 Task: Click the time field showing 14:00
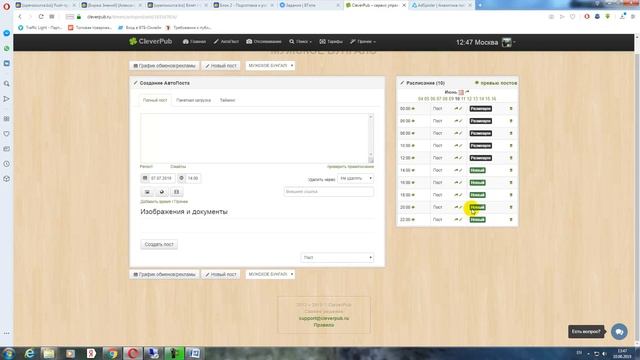coord(193,178)
